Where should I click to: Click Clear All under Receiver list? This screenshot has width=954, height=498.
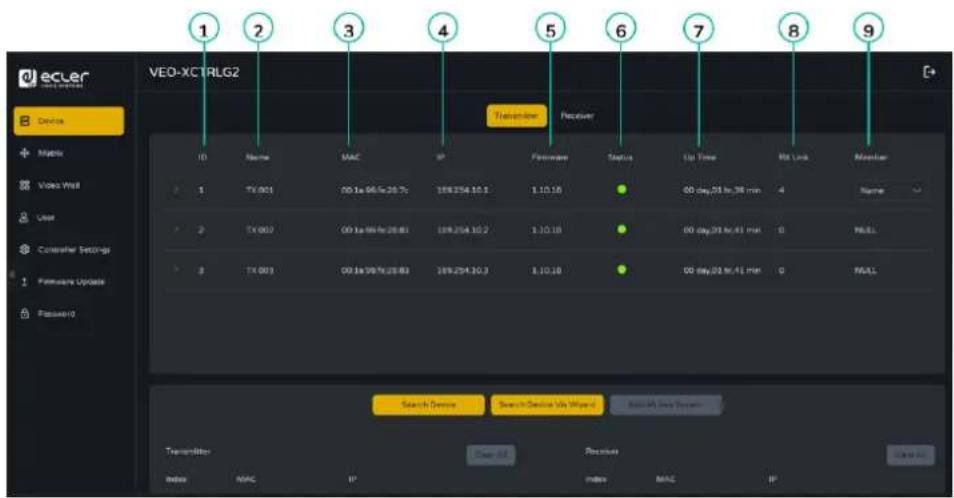[910, 455]
